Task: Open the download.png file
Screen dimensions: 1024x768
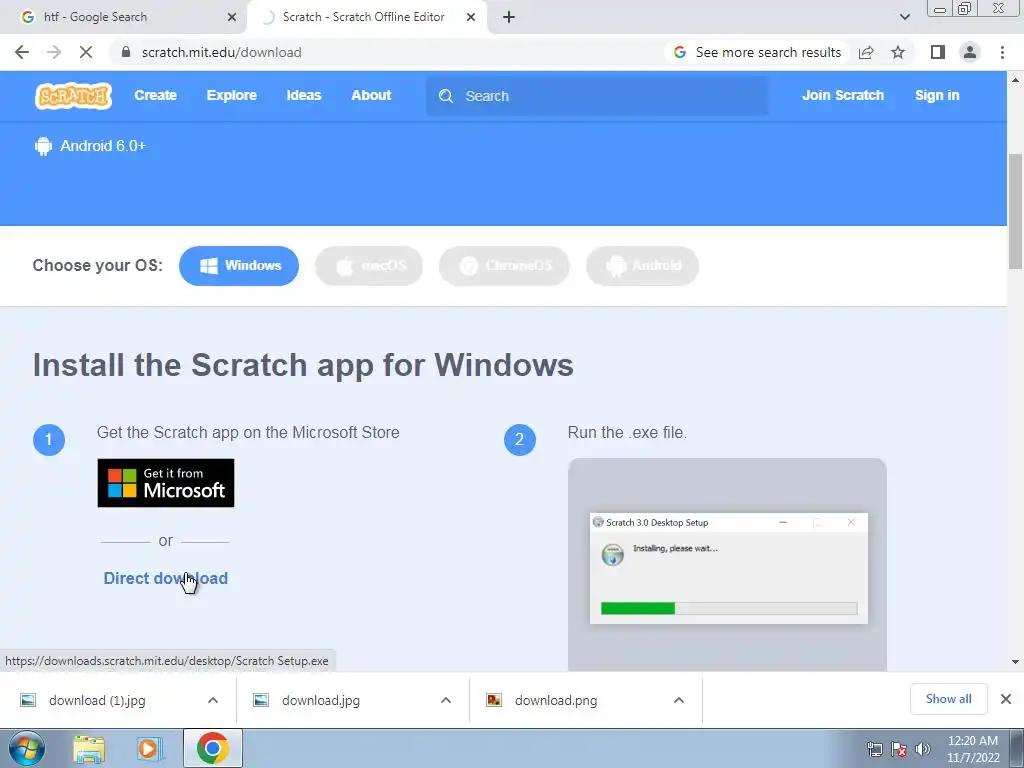Action: [556, 700]
